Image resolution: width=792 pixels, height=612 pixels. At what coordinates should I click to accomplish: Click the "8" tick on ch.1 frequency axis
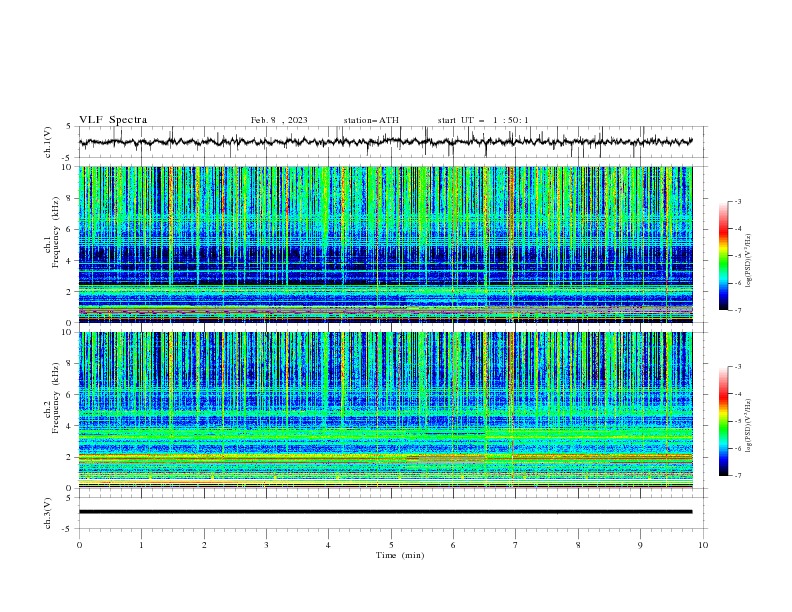[x=69, y=198]
